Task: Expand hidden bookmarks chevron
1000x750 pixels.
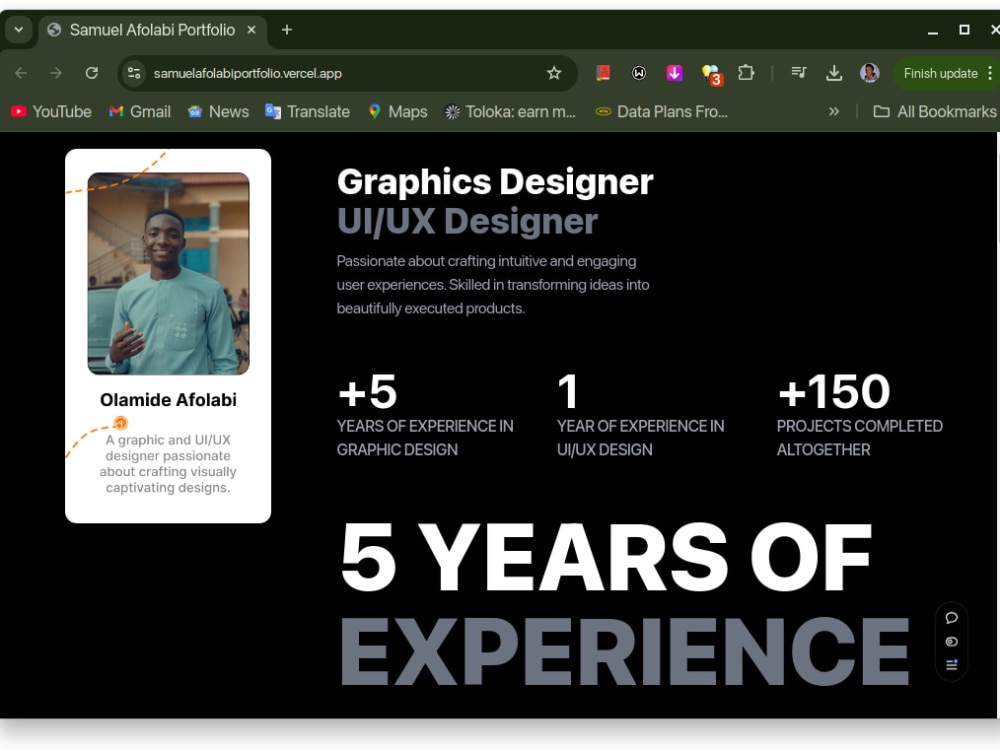Action: point(834,112)
